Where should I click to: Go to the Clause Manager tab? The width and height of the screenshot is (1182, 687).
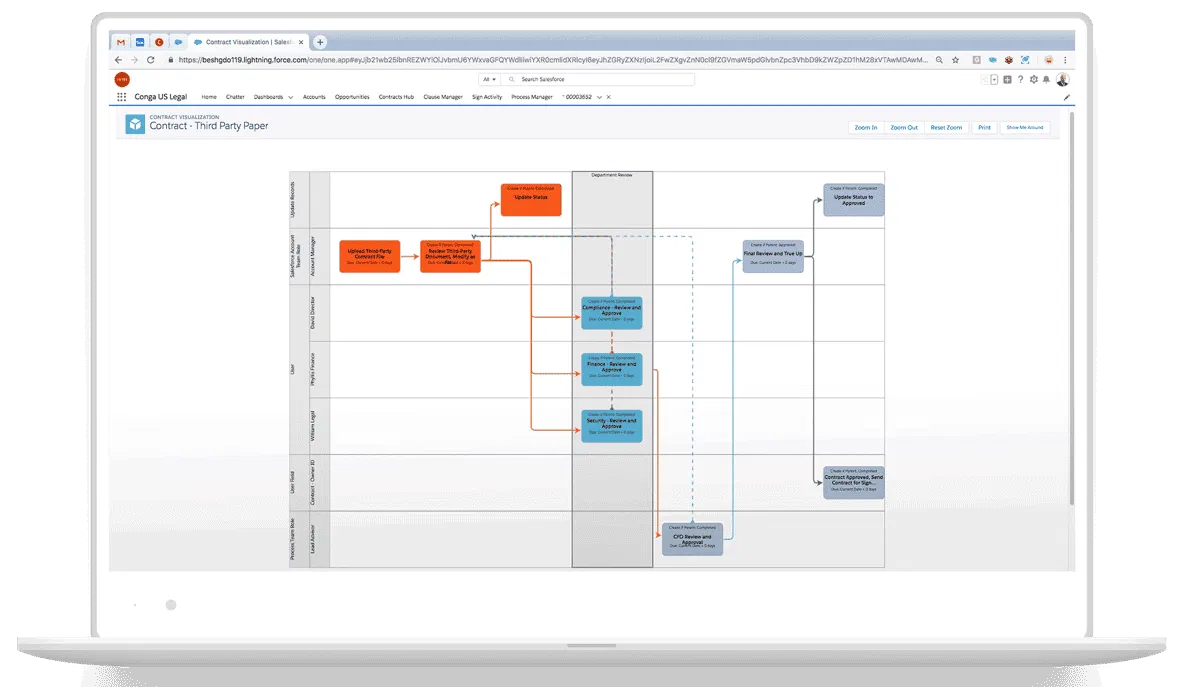click(443, 97)
